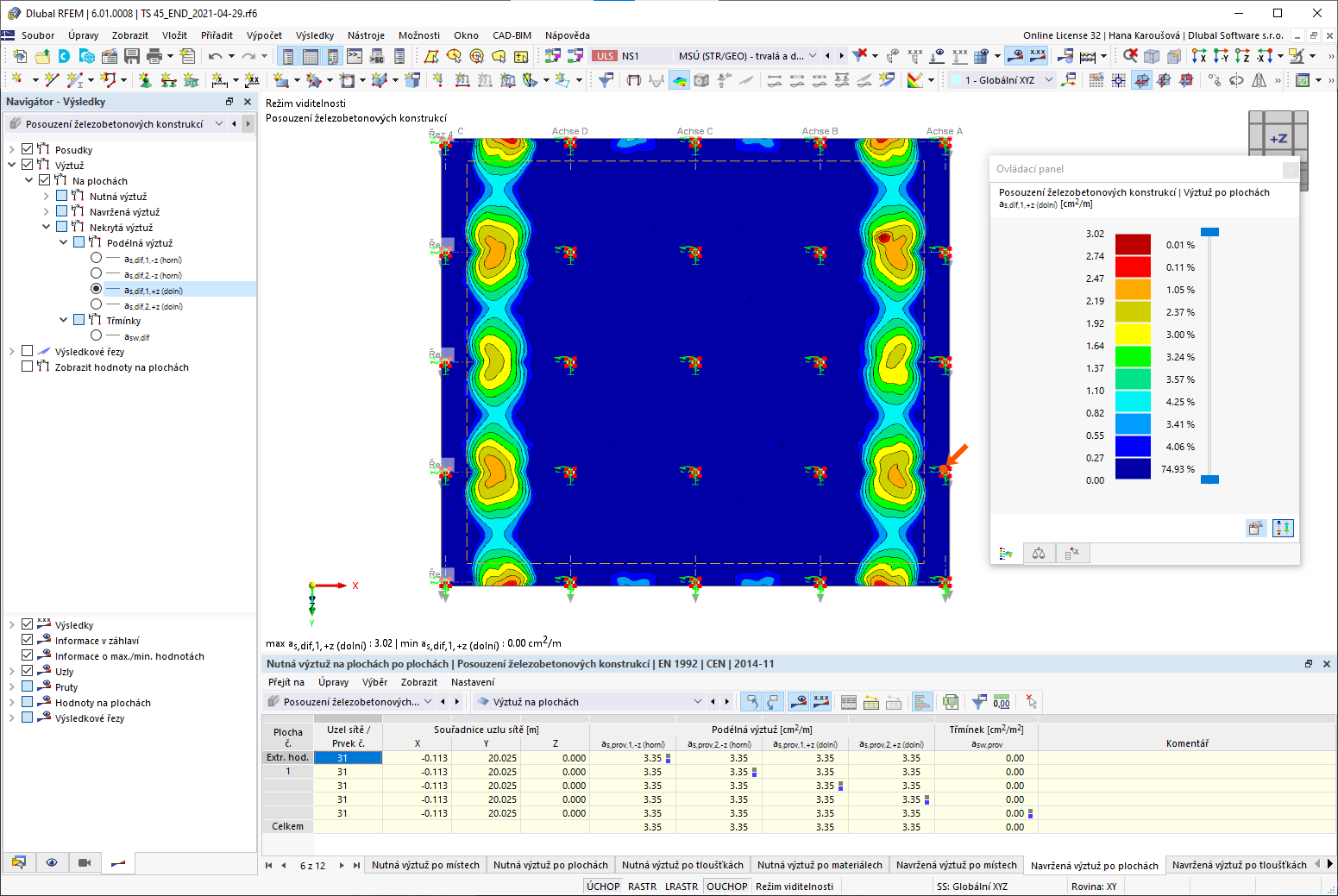
Task: Open the Výpočet menu
Action: point(264,35)
